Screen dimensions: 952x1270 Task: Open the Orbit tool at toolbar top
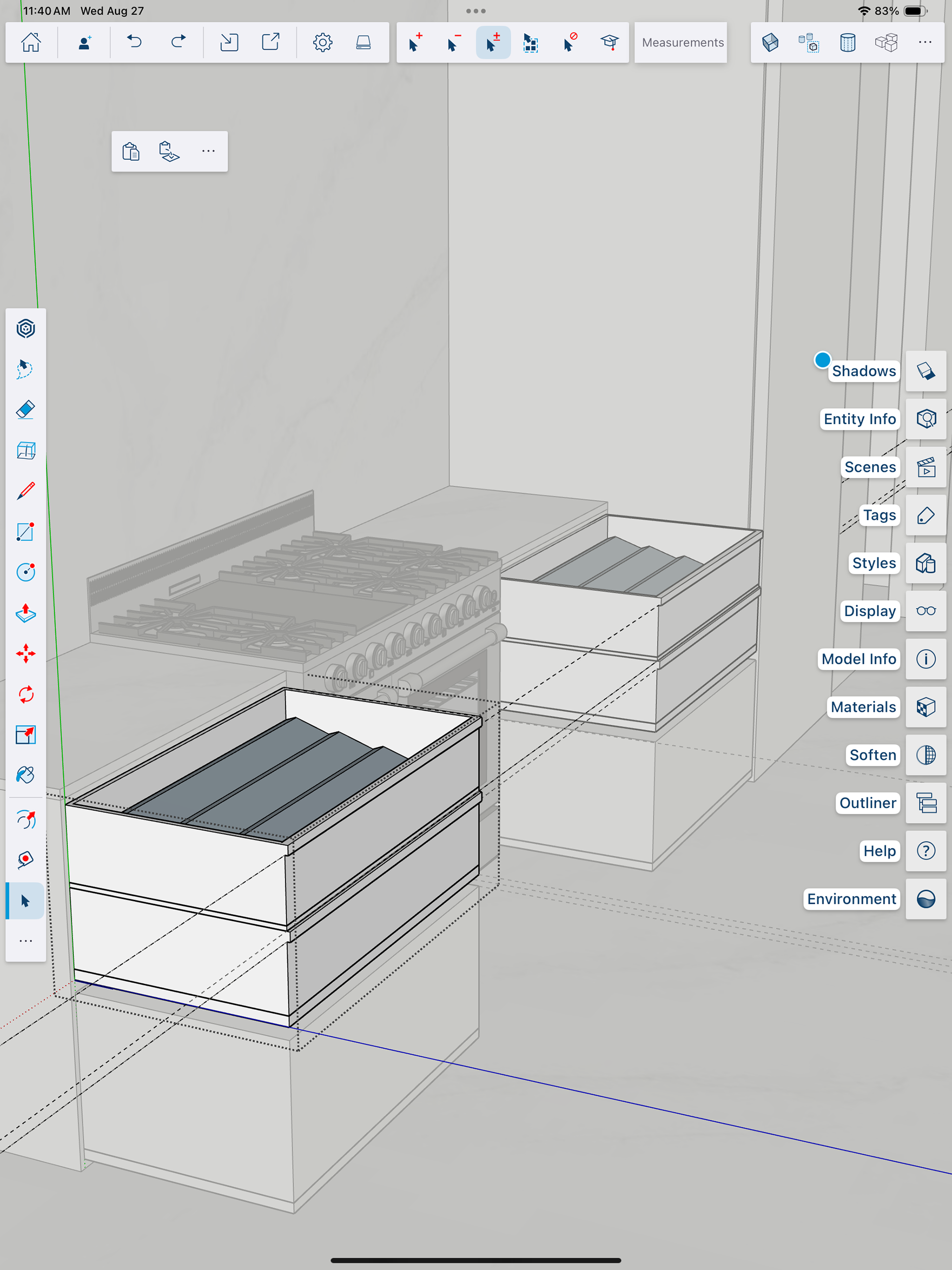(x=26, y=328)
